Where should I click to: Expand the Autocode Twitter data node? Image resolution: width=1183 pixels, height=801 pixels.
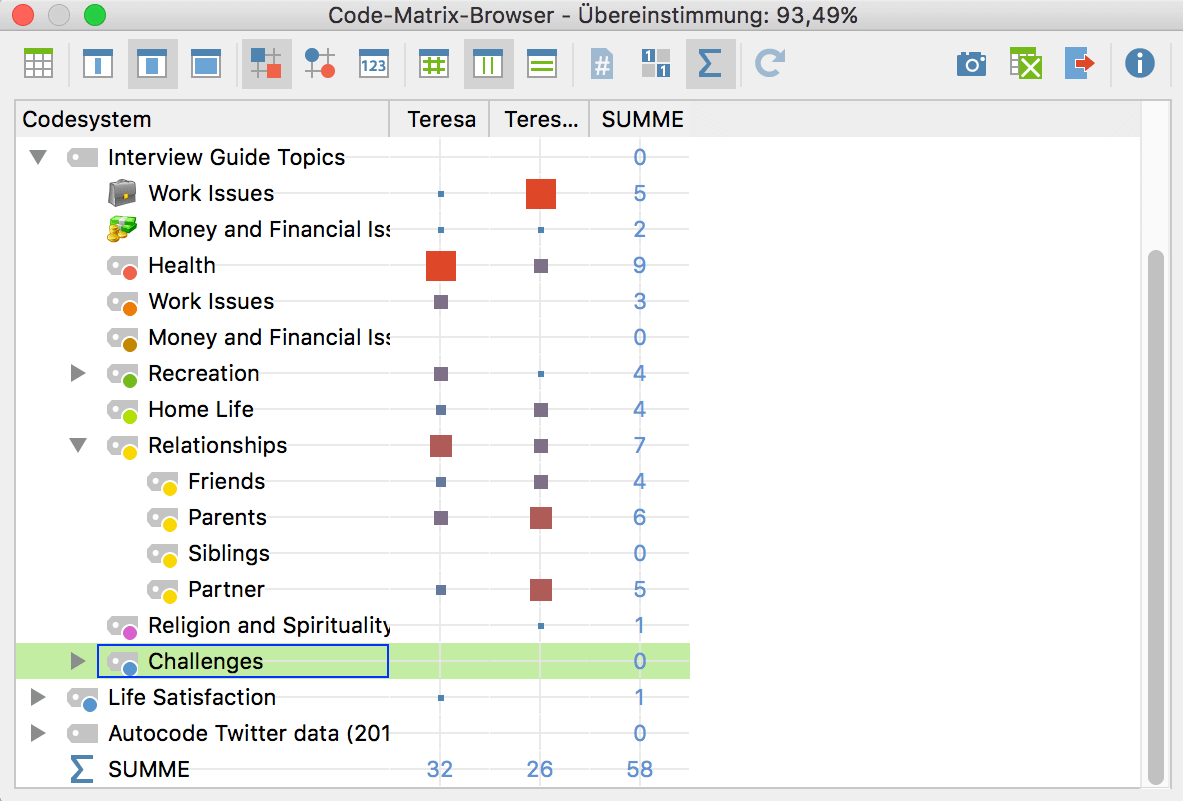pyautogui.click(x=38, y=733)
